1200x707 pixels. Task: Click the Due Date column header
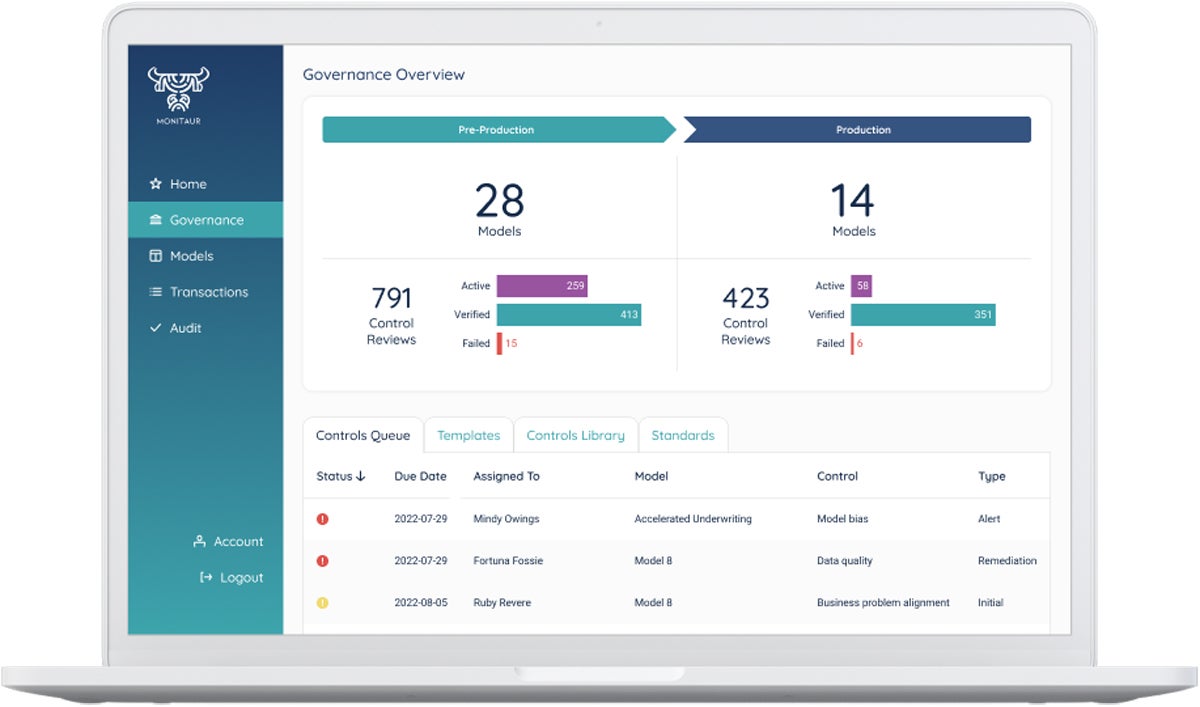[420, 476]
